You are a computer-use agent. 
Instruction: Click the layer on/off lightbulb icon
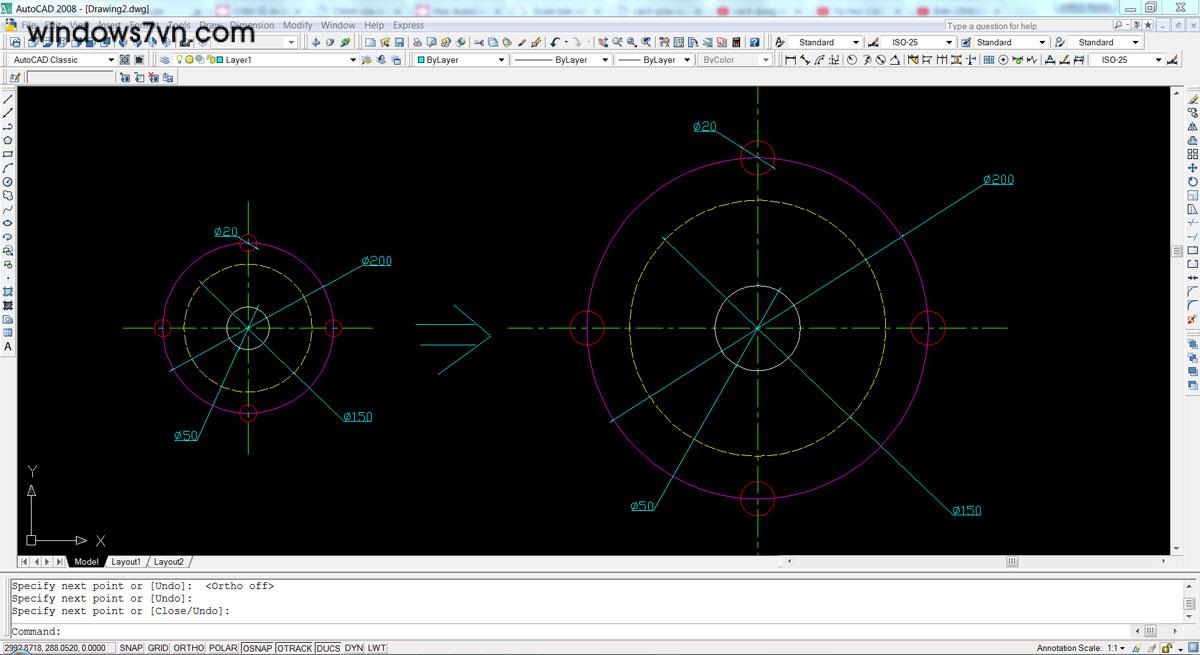click(x=179, y=59)
